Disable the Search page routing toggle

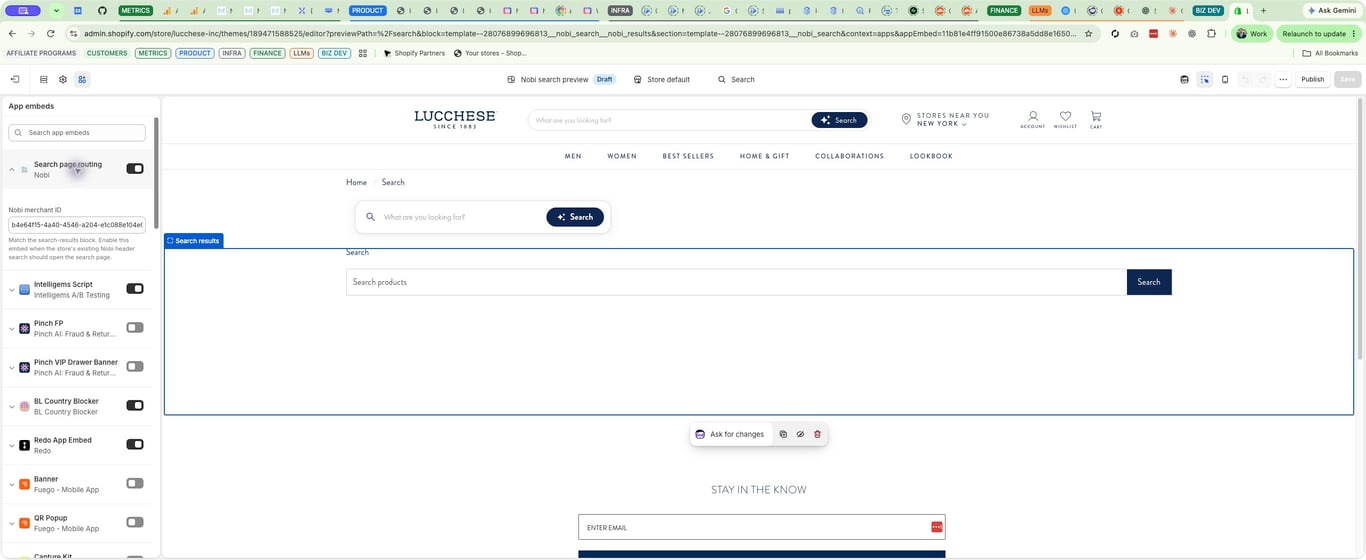coord(135,168)
